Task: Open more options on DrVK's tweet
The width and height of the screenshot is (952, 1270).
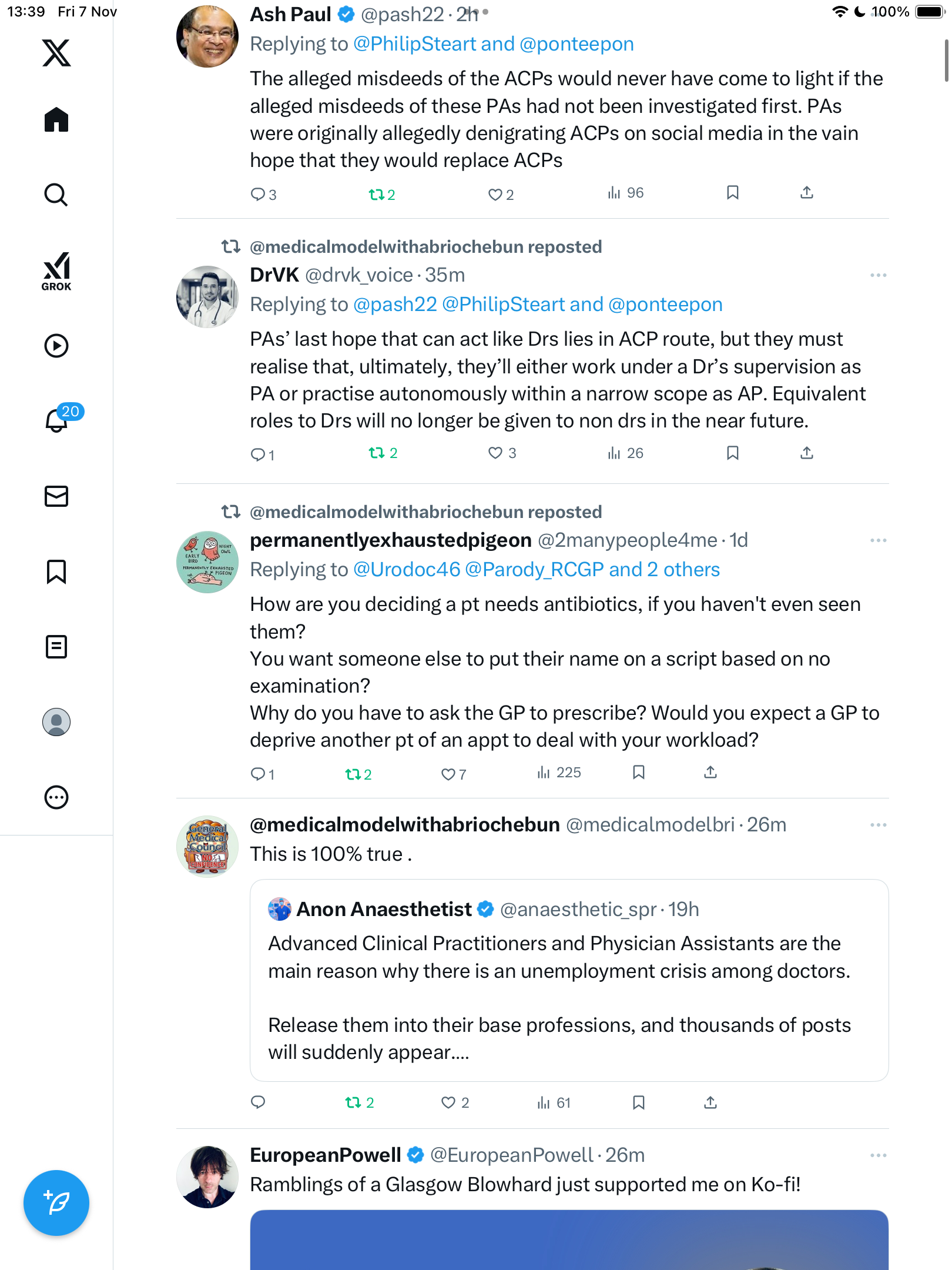Action: [x=878, y=275]
